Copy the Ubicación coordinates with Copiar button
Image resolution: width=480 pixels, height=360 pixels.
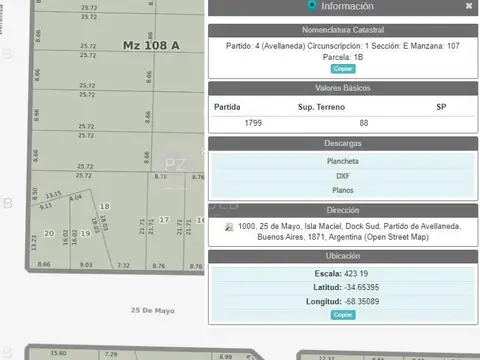343,315
